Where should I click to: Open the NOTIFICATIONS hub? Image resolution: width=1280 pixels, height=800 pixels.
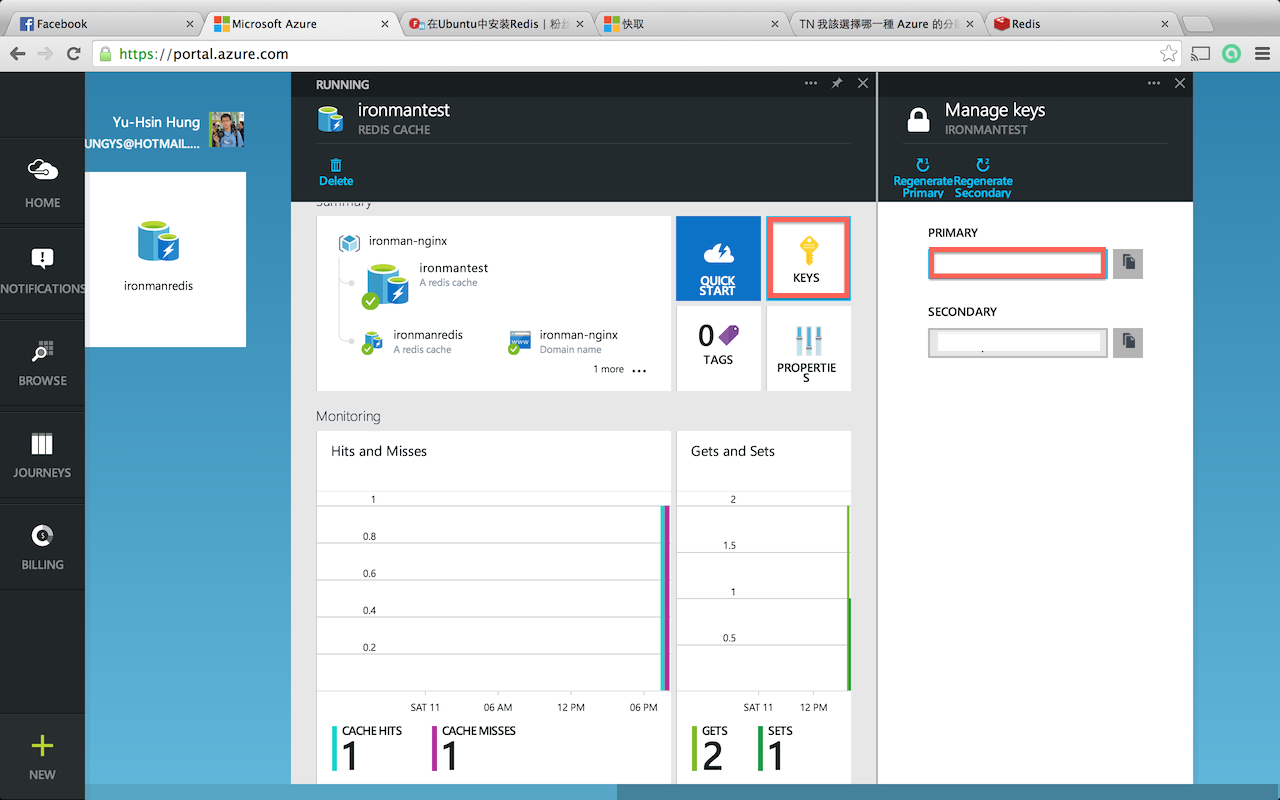coord(42,272)
